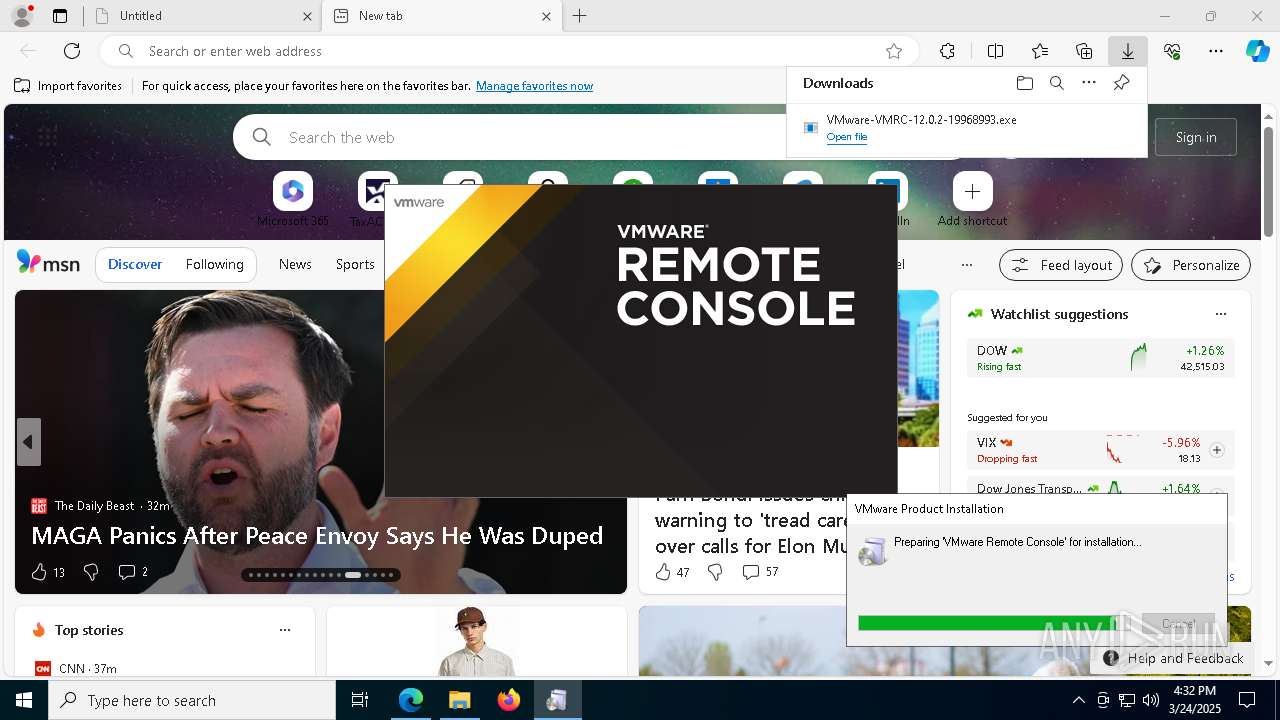Add VIX to watchlist plus icon
The image size is (1280, 720).
pyautogui.click(x=1217, y=450)
